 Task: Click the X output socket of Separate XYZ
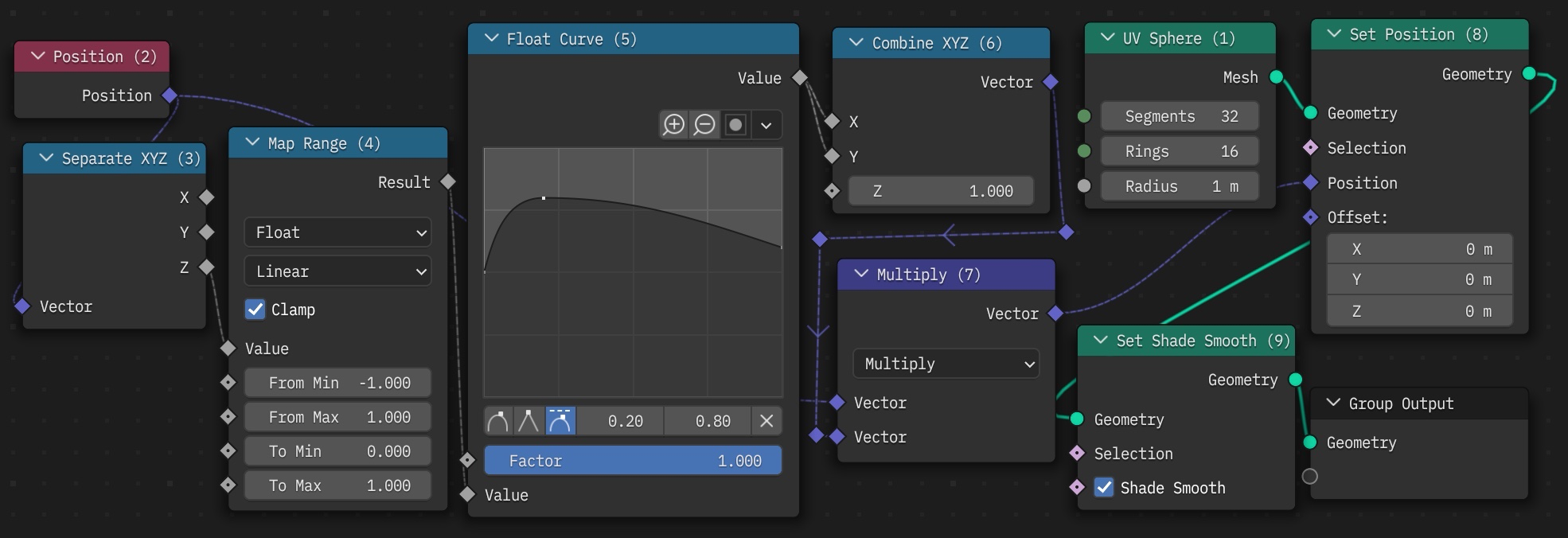[207, 197]
